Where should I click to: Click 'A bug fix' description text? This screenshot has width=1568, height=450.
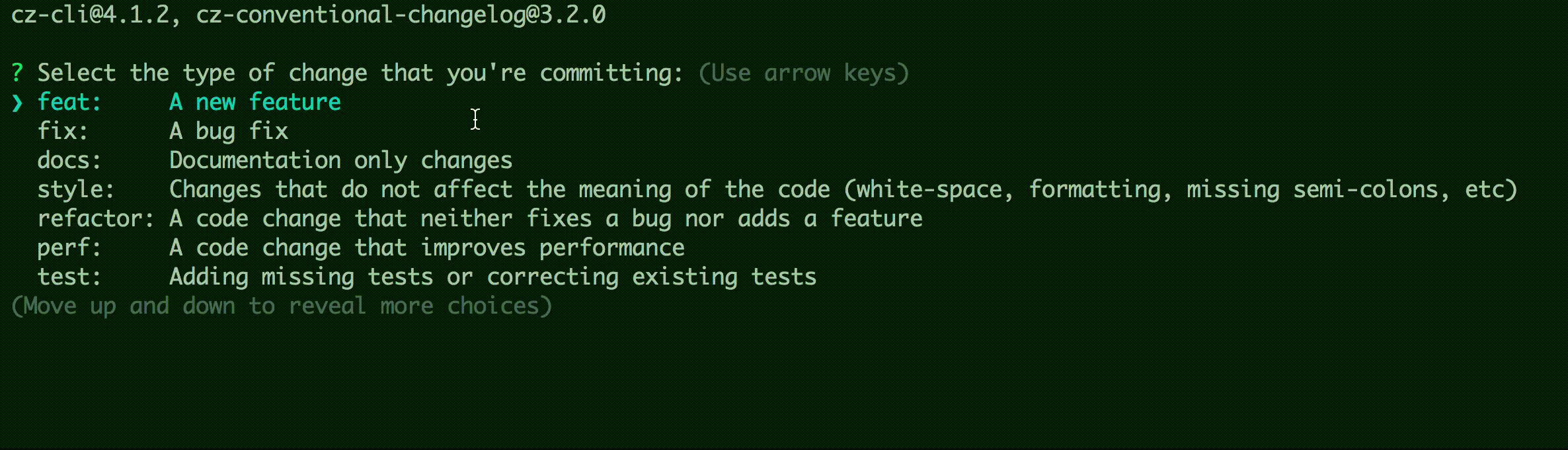click(x=229, y=131)
